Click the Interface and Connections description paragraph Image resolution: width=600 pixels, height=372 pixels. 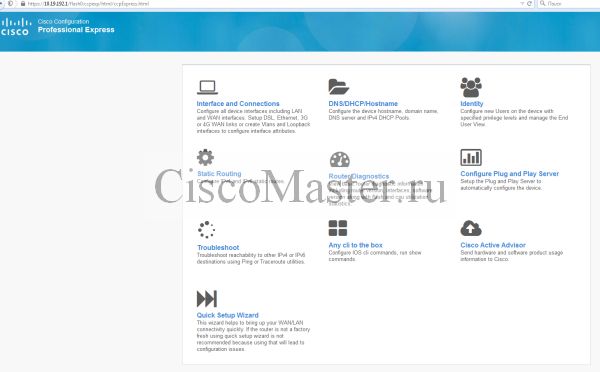coord(253,121)
